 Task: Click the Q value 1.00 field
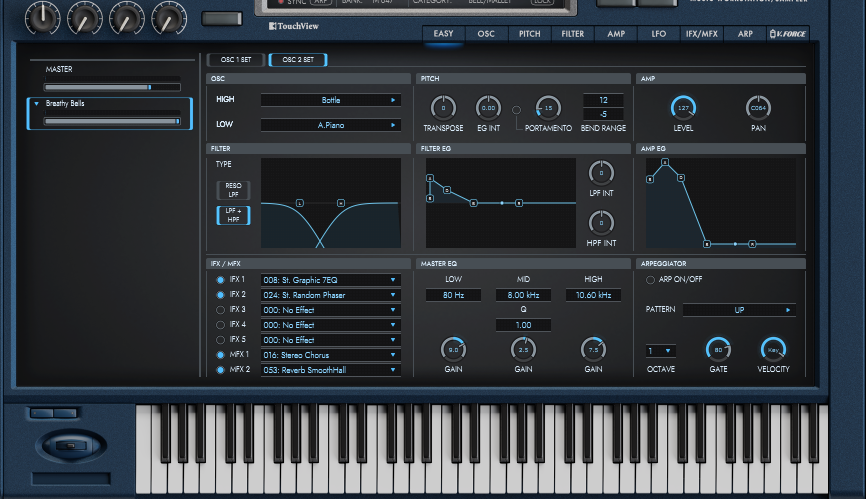pos(523,325)
